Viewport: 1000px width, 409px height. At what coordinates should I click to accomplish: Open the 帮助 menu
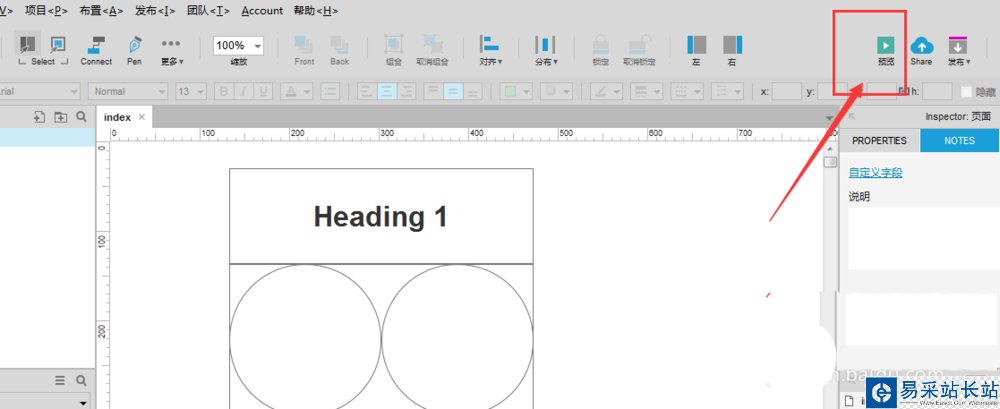pyautogui.click(x=316, y=11)
